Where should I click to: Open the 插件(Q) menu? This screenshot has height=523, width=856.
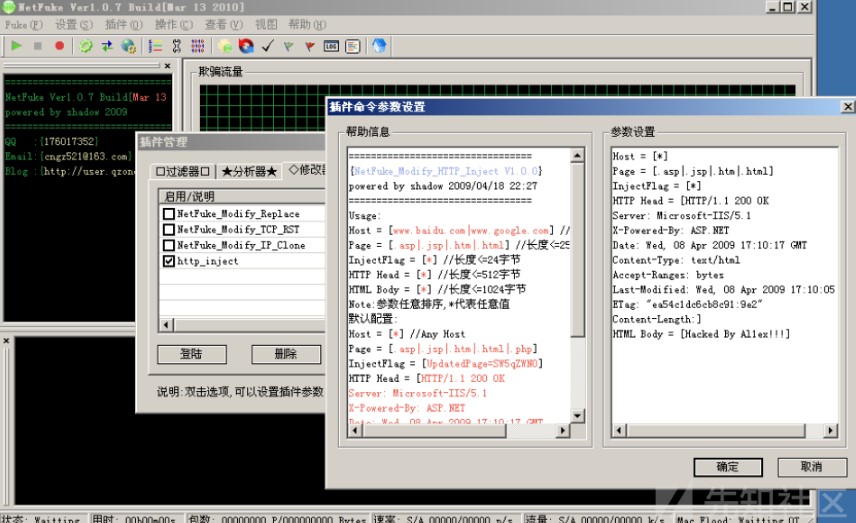point(123,25)
